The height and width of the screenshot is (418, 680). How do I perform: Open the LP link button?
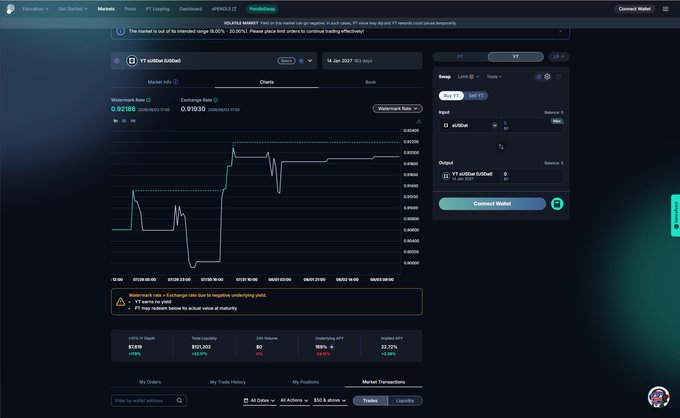click(559, 57)
